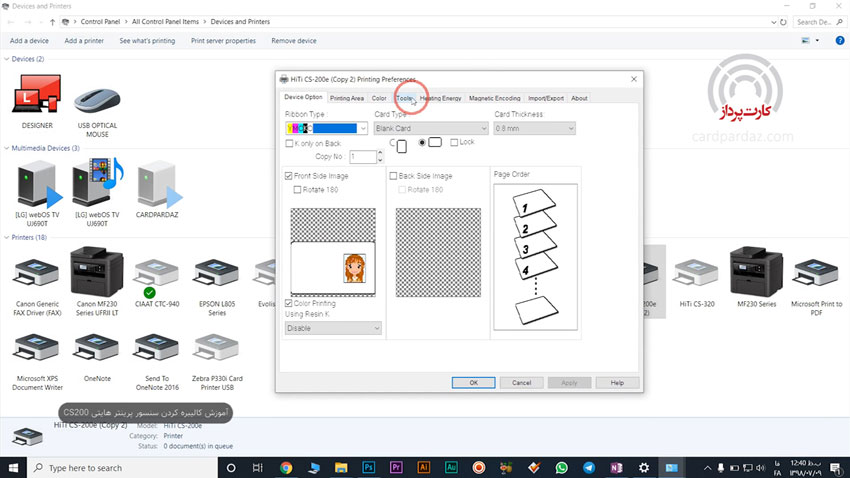
Task: Open WhatsApp from the taskbar
Action: pyautogui.click(x=562, y=468)
